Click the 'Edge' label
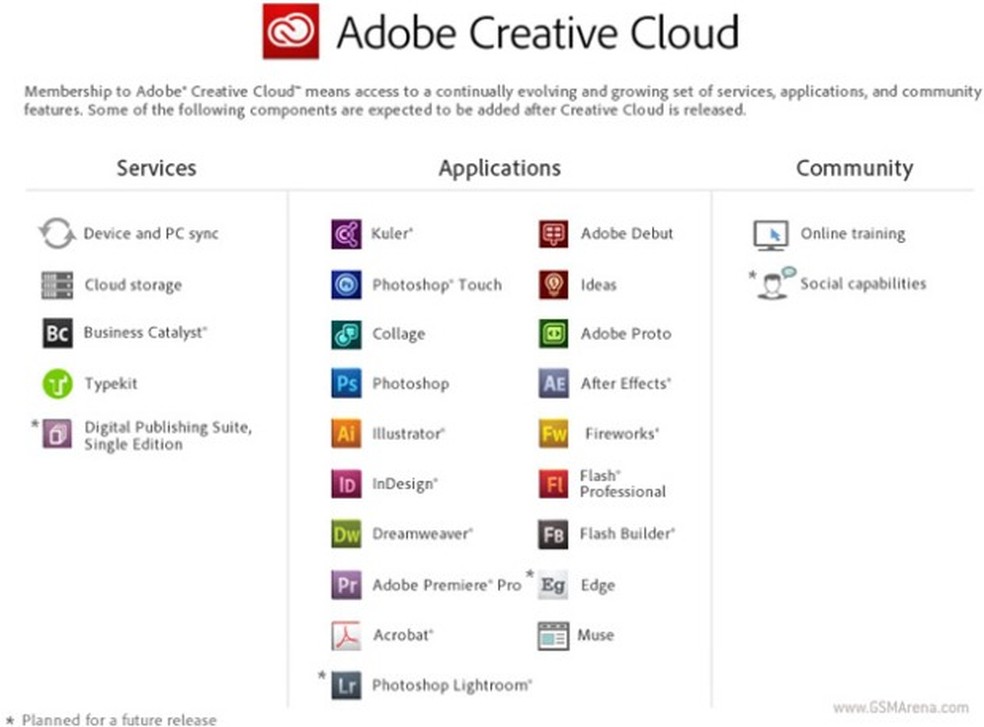The width and height of the screenshot is (984, 727). coord(597,586)
